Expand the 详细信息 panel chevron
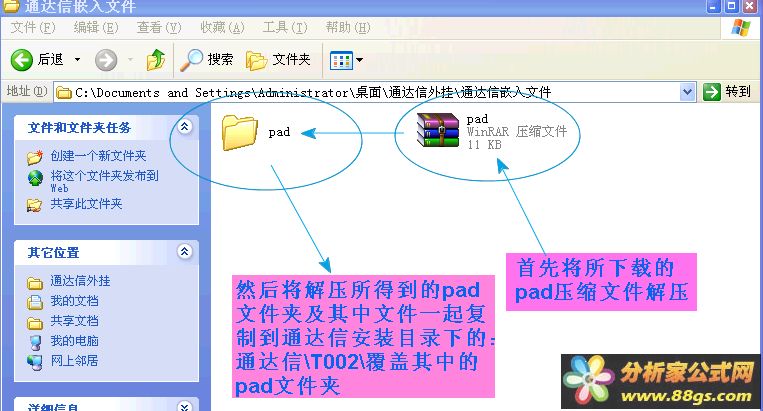The width and height of the screenshot is (763, 411). [x=185, y=406]
